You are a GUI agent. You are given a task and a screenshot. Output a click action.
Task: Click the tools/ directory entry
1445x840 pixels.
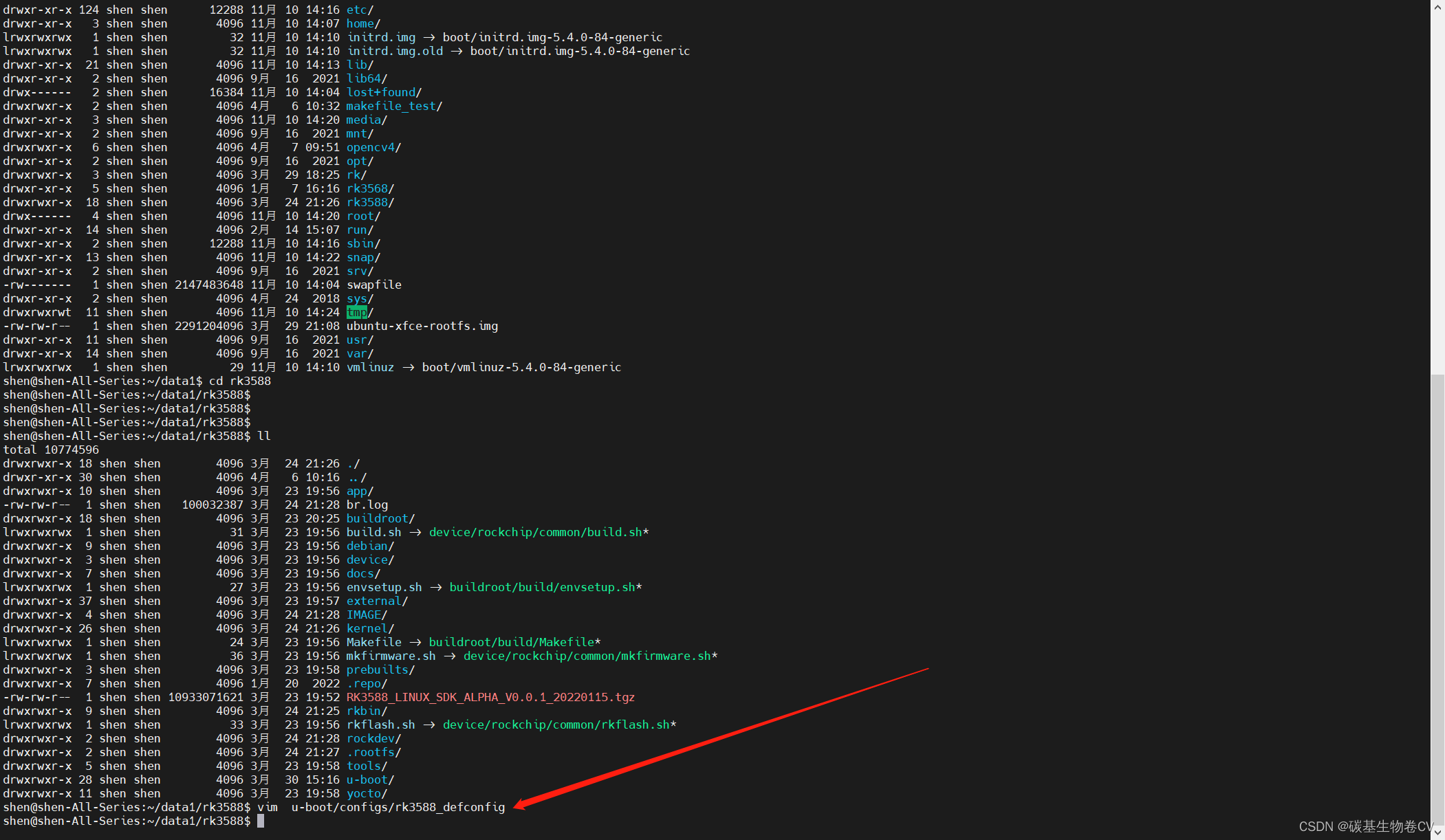(x=367, y=766)
